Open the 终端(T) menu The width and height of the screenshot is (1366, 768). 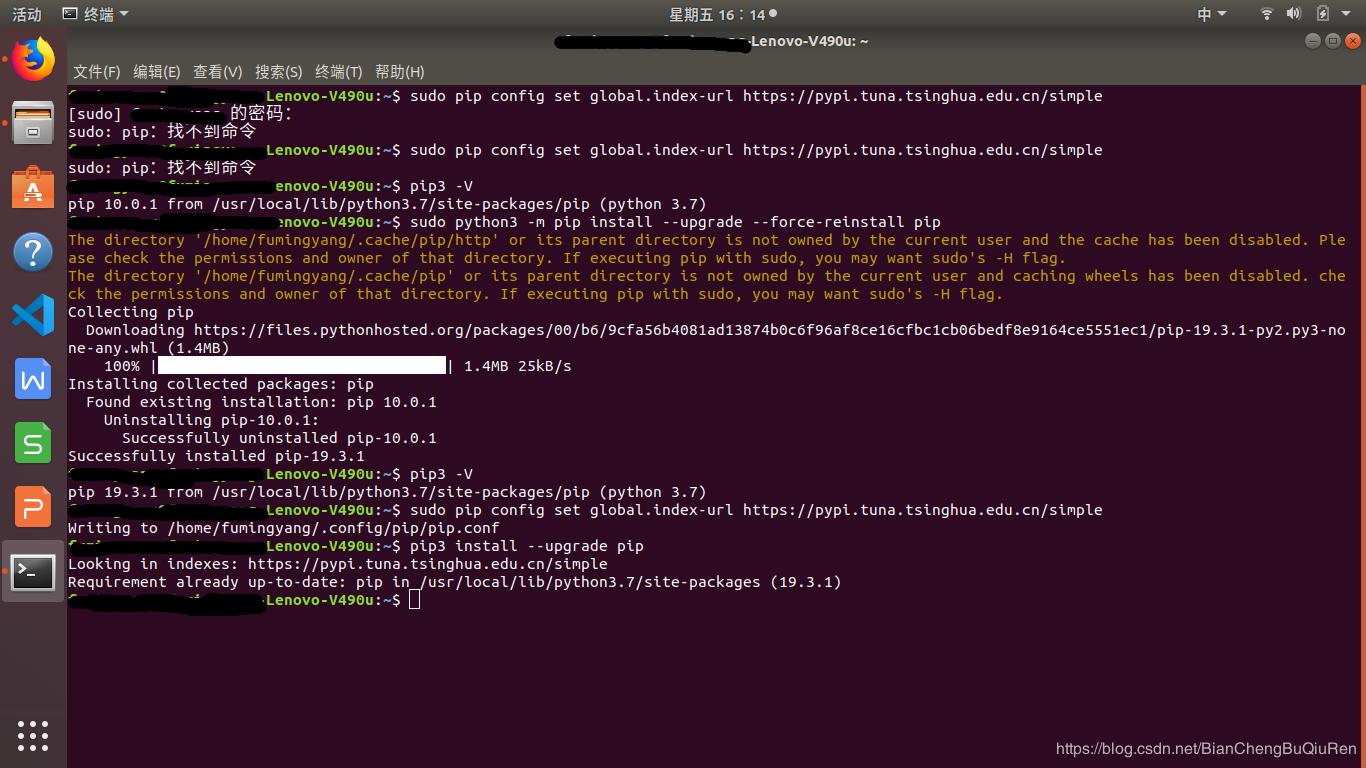(338, 72)
